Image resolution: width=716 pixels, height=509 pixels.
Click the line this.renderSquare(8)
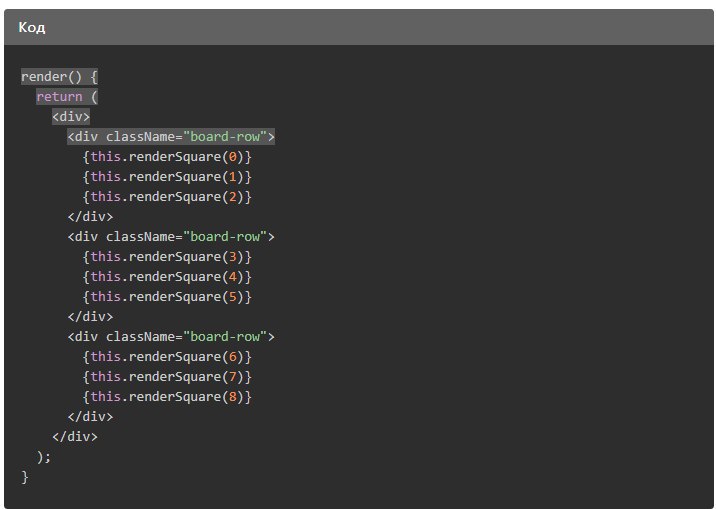pyautogui.click(x=167, y=397)
